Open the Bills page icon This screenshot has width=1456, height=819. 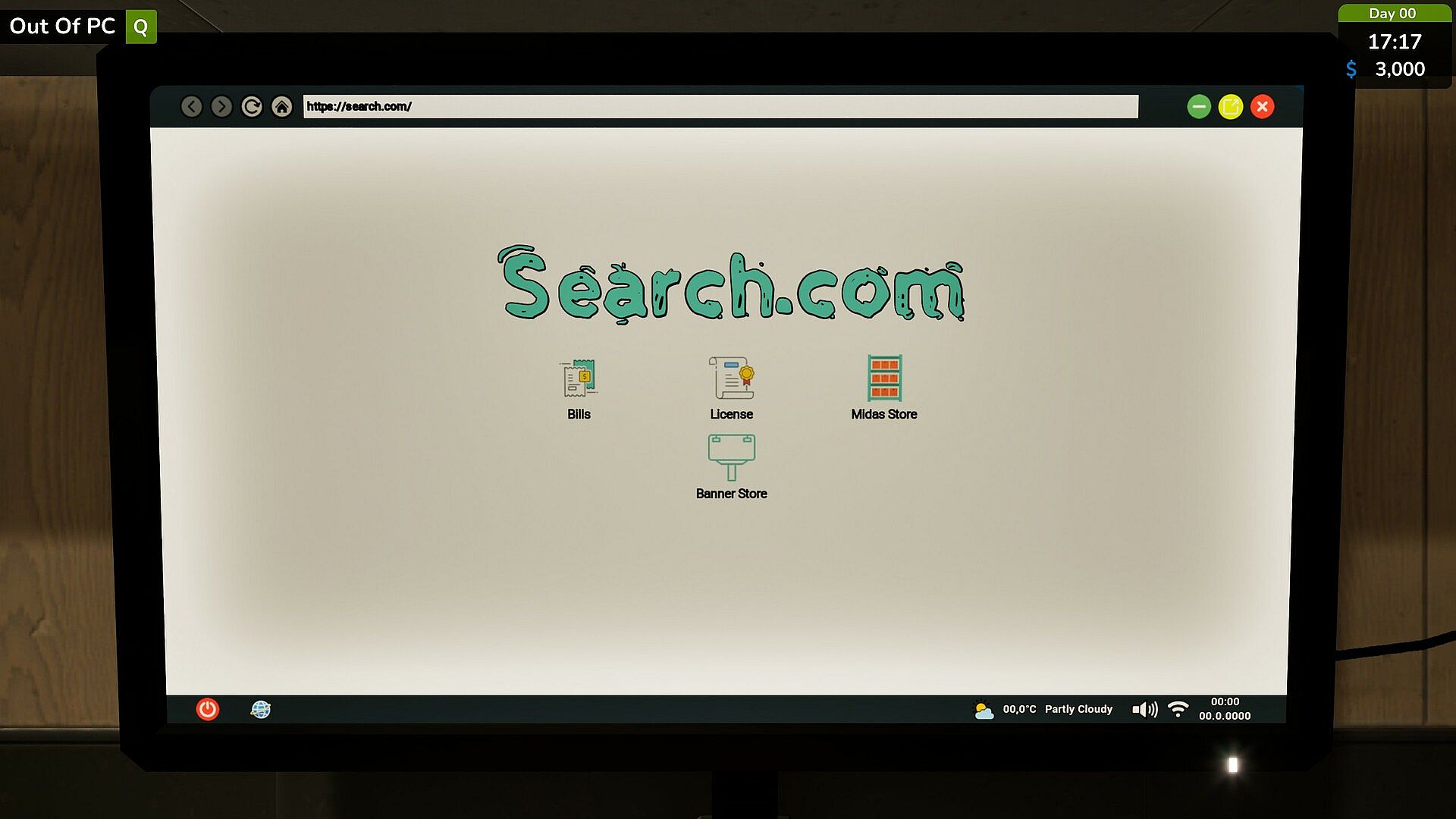579,378
